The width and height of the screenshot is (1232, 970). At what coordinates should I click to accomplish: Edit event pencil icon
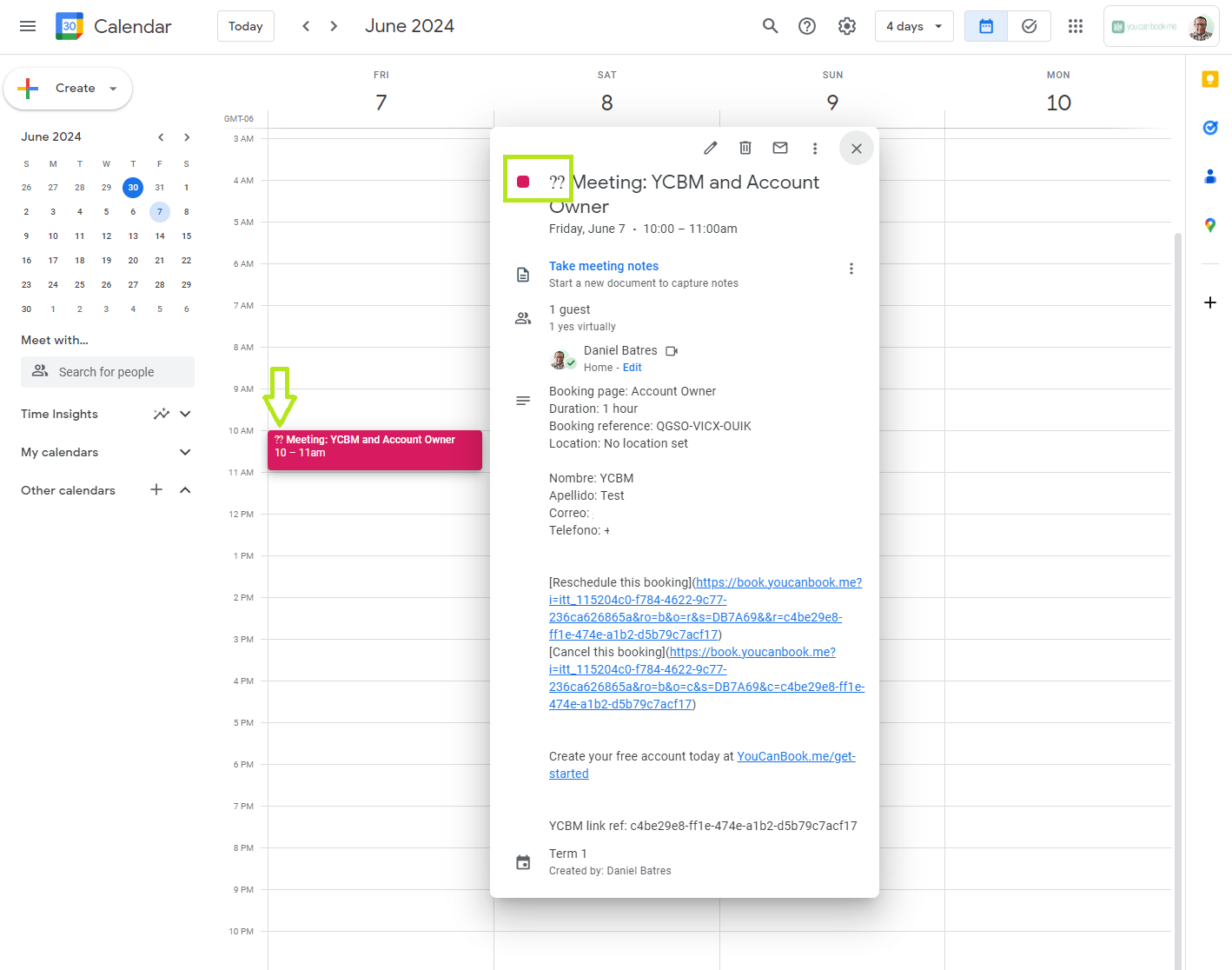coord(711,148)
